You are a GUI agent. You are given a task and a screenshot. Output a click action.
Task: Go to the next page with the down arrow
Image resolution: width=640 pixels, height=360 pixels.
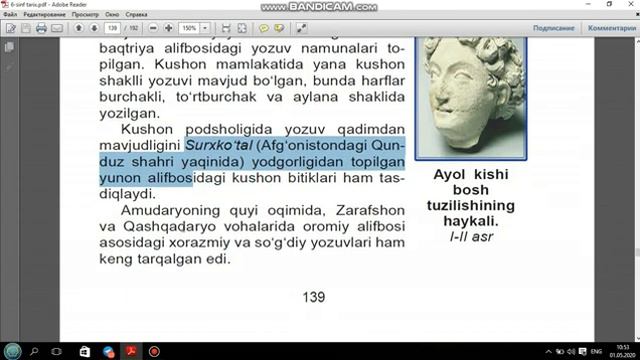click(94, 28)
